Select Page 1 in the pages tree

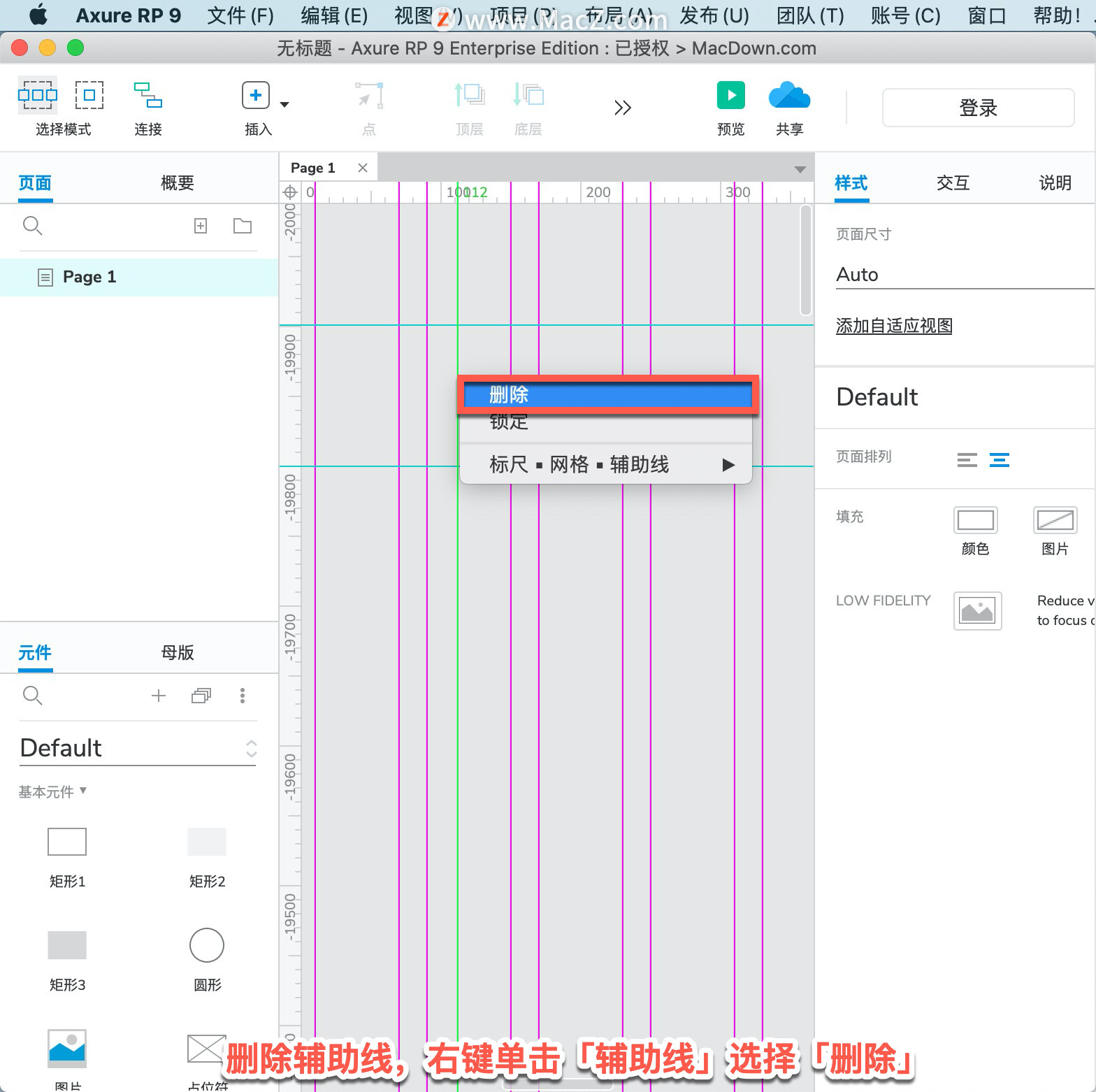tap(139, 278)
